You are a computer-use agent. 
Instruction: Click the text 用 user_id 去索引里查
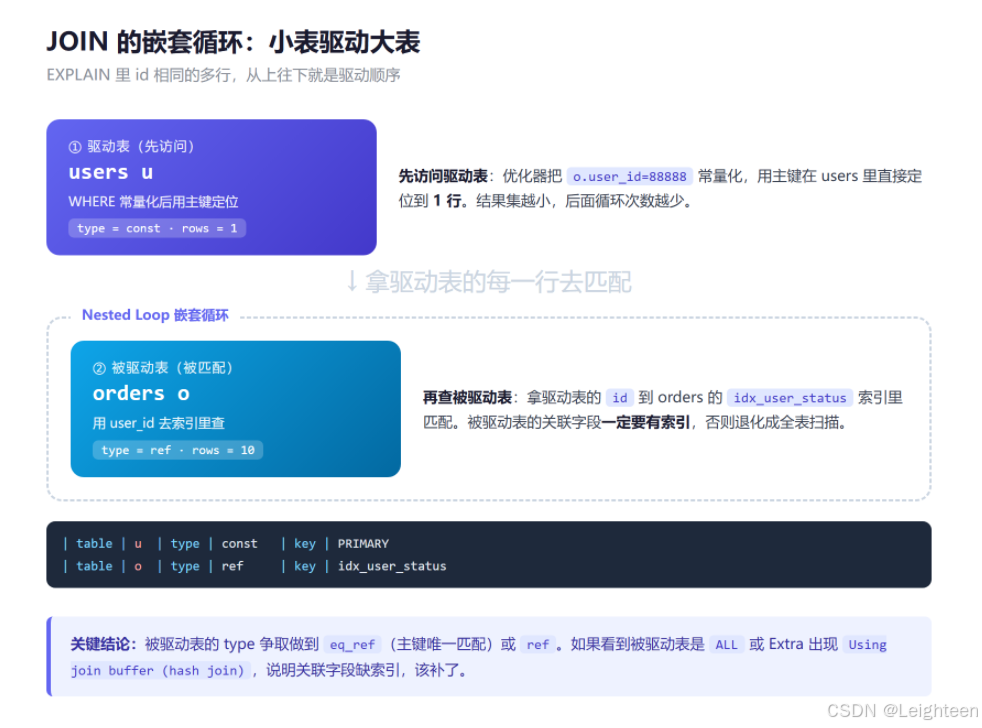pos(158,424)
